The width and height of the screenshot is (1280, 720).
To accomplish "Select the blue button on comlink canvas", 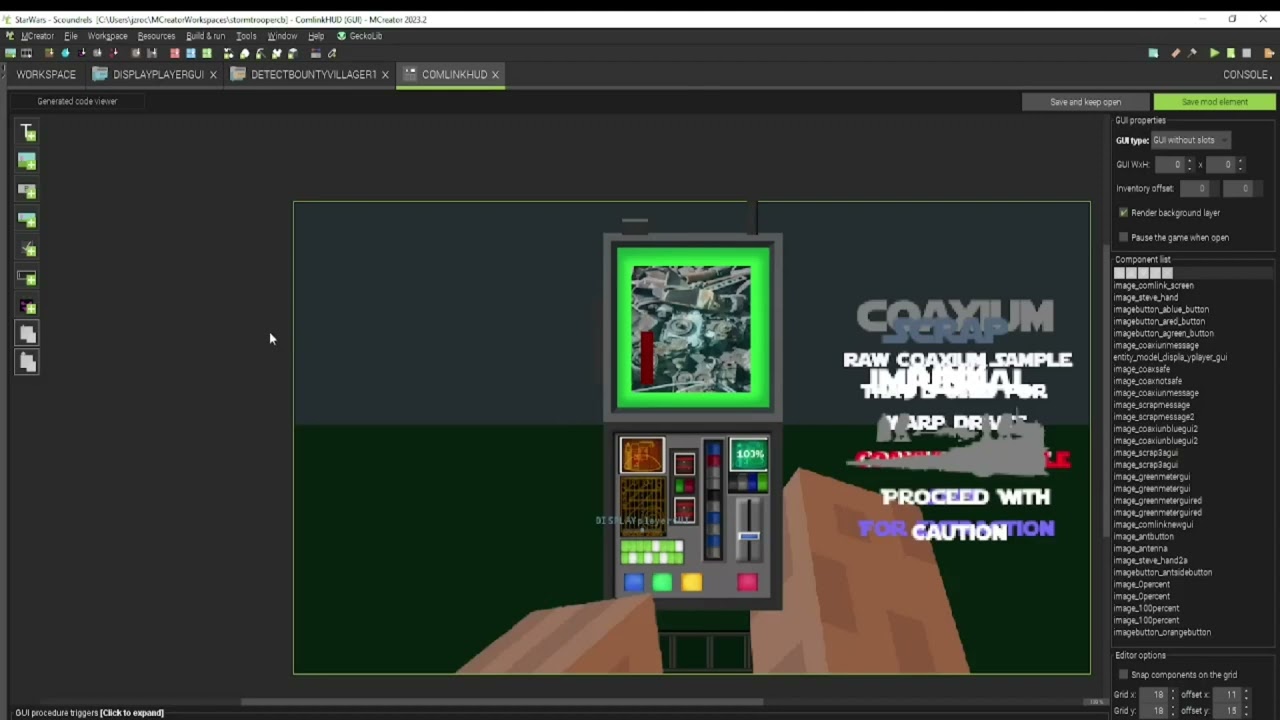I will (x=633, y=583).
